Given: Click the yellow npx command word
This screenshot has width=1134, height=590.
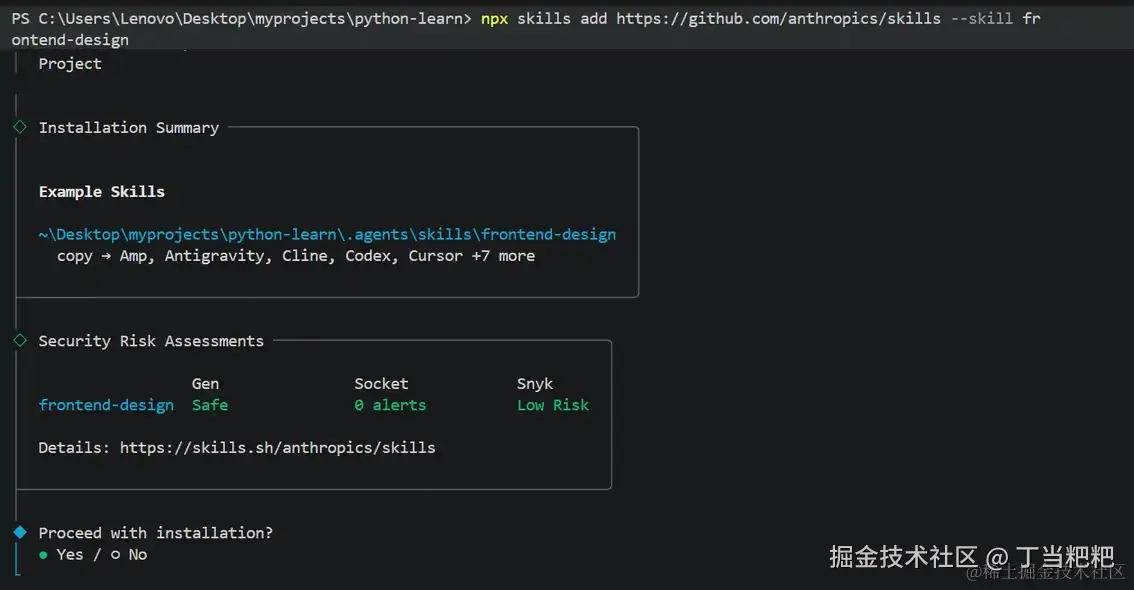Looking at the screenshot, I should (494, 19).
